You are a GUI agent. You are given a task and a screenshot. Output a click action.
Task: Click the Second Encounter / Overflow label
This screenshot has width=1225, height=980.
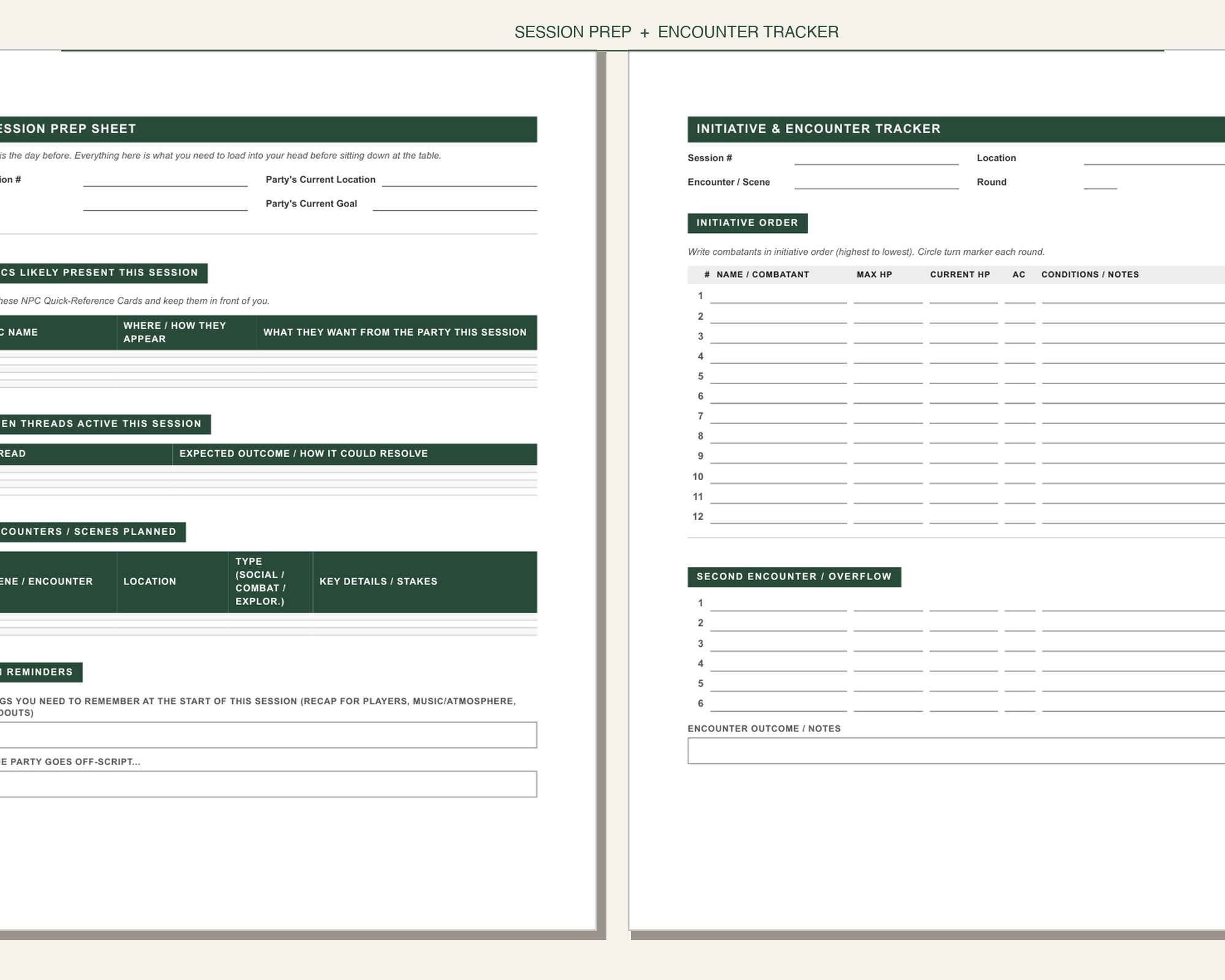pyautogui.click(x=794, y=577)
